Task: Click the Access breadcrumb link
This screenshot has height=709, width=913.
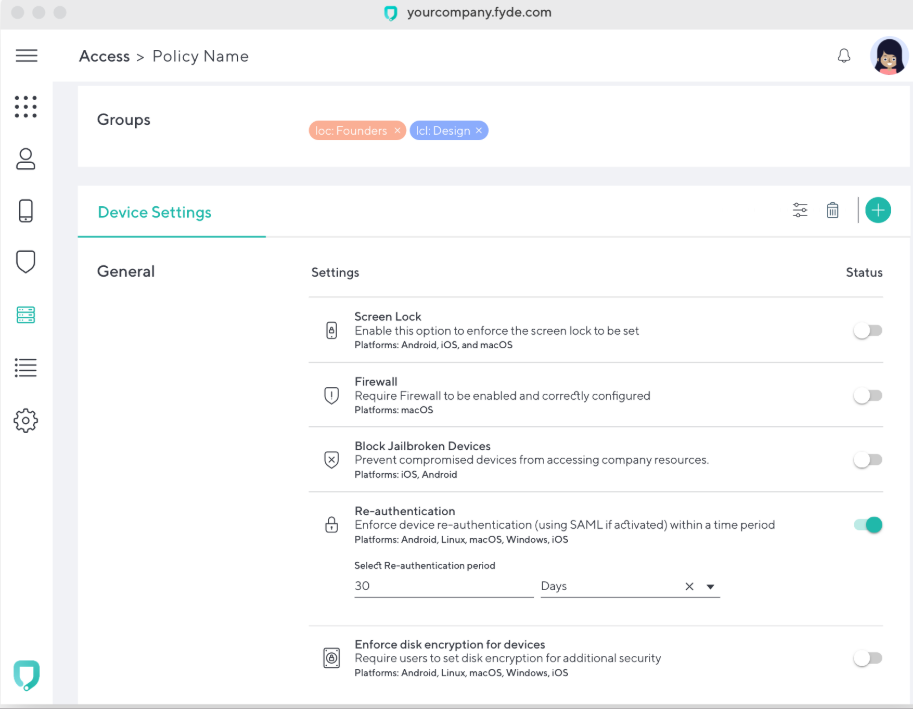Action: (104, 56)
